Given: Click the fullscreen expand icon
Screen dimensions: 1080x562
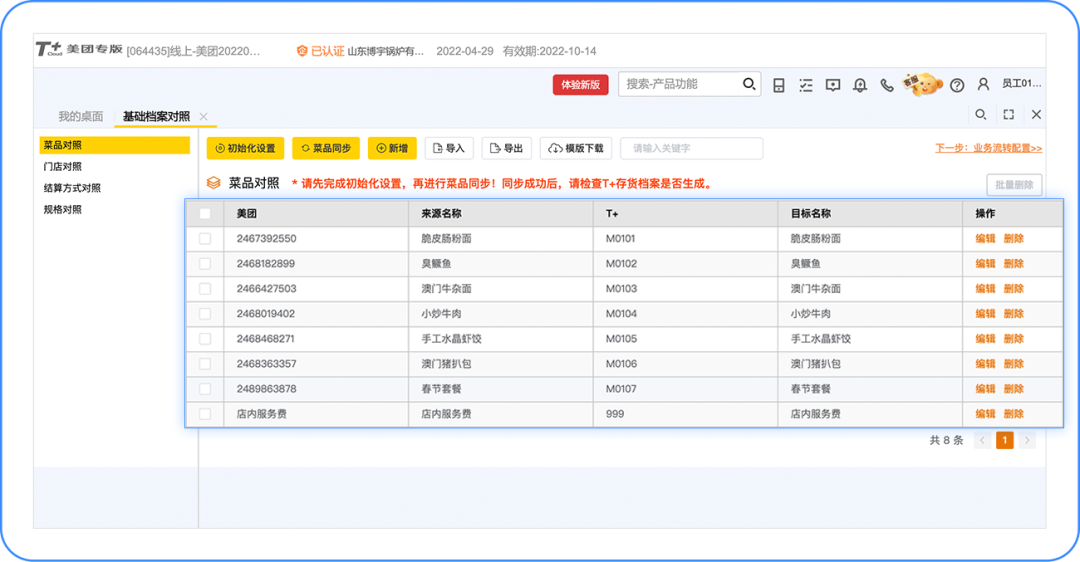Looking at the screenshot, I should (1009, 115).
